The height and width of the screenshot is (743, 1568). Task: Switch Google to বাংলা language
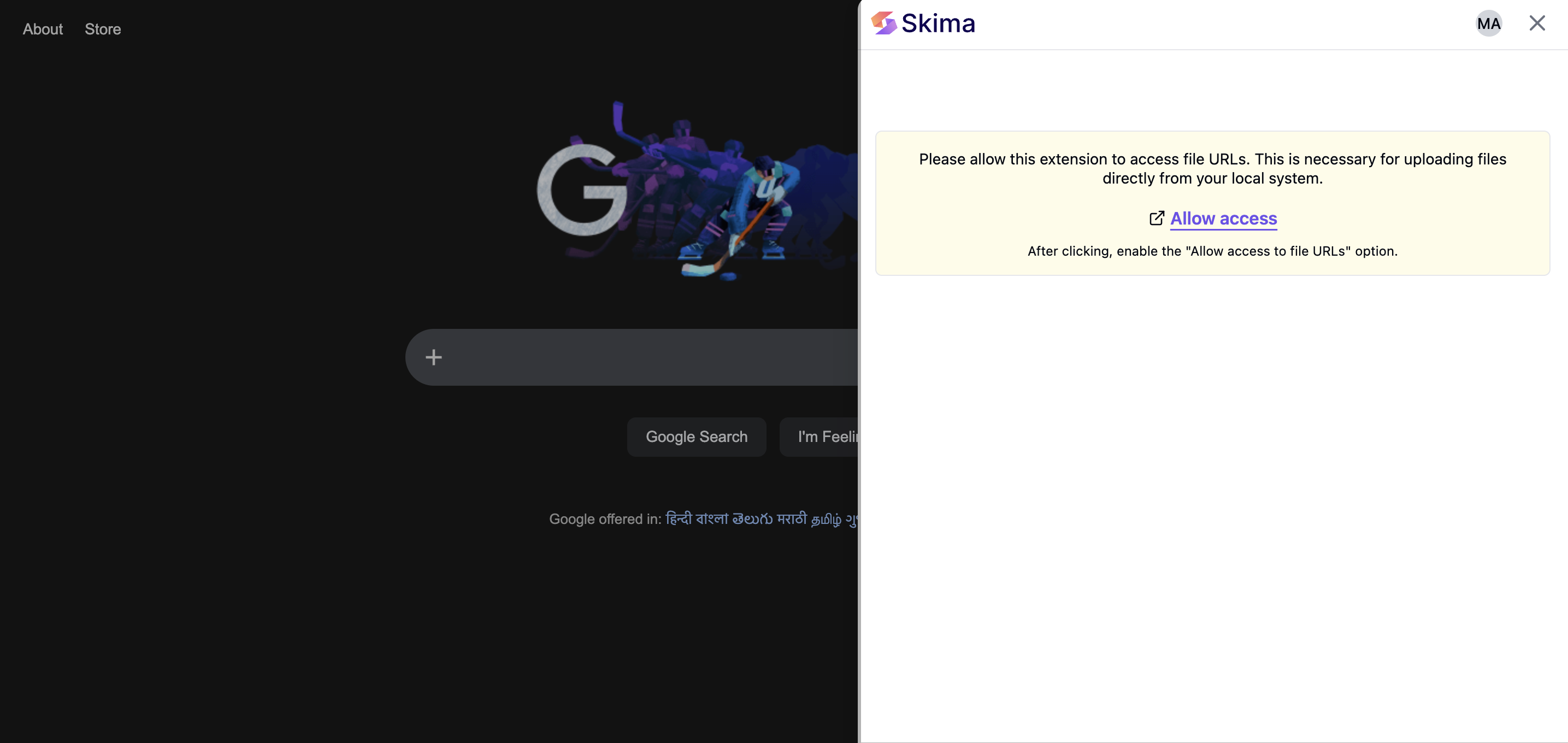[x=711, y=519]
